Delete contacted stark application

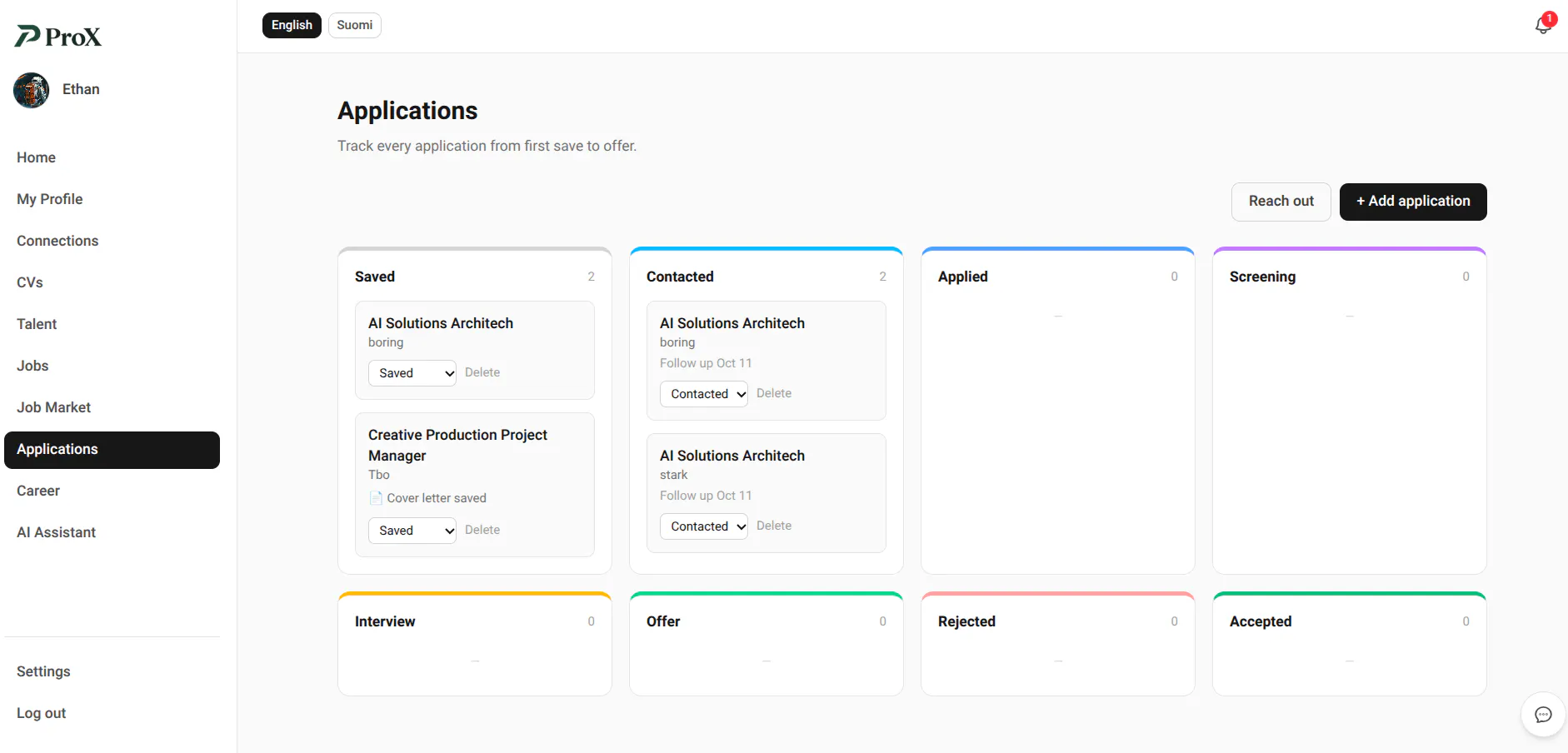tap(774, 526)
